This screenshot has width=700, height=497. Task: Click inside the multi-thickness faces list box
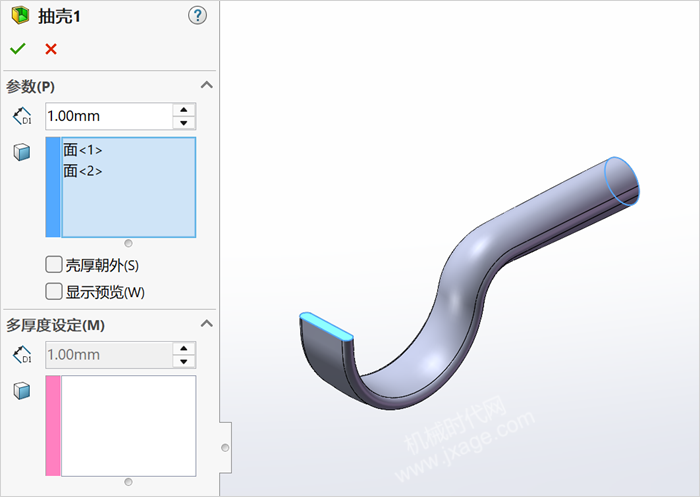[x=128, y=425]
